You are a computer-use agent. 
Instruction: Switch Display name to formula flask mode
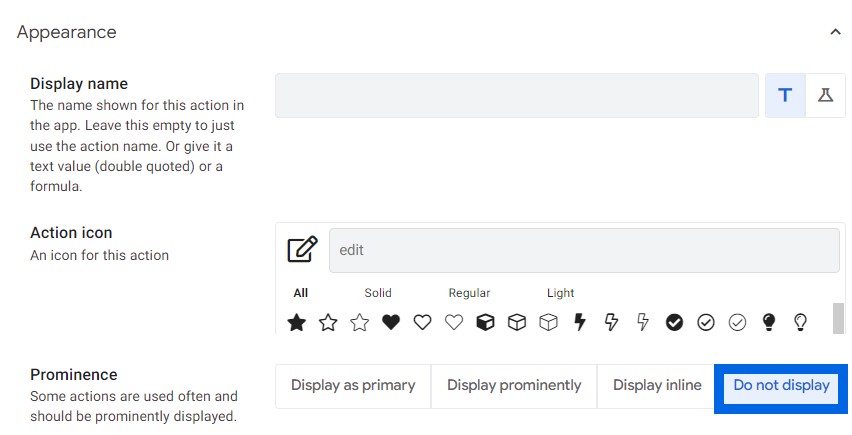click(825, 96)
